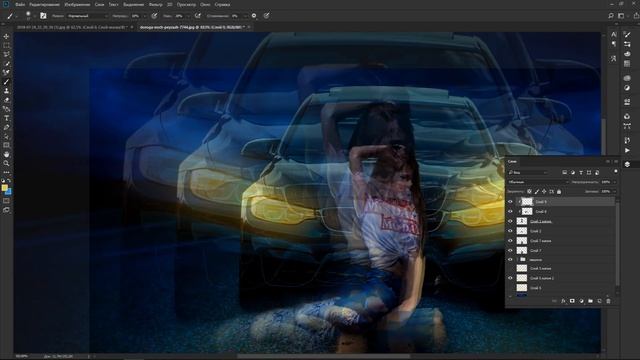
Task: Open the Фильтр menu
Action: 156,4
